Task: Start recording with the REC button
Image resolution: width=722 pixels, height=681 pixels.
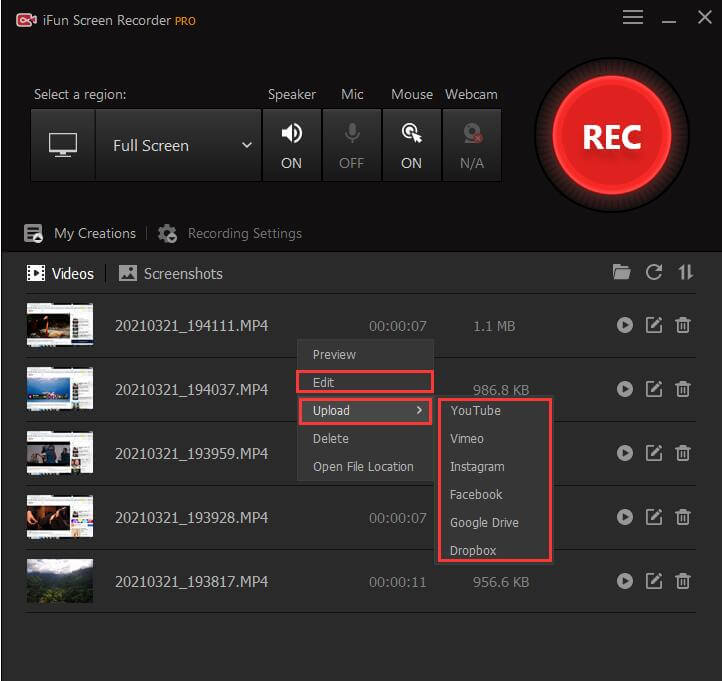Action: [x=611, y=136]
